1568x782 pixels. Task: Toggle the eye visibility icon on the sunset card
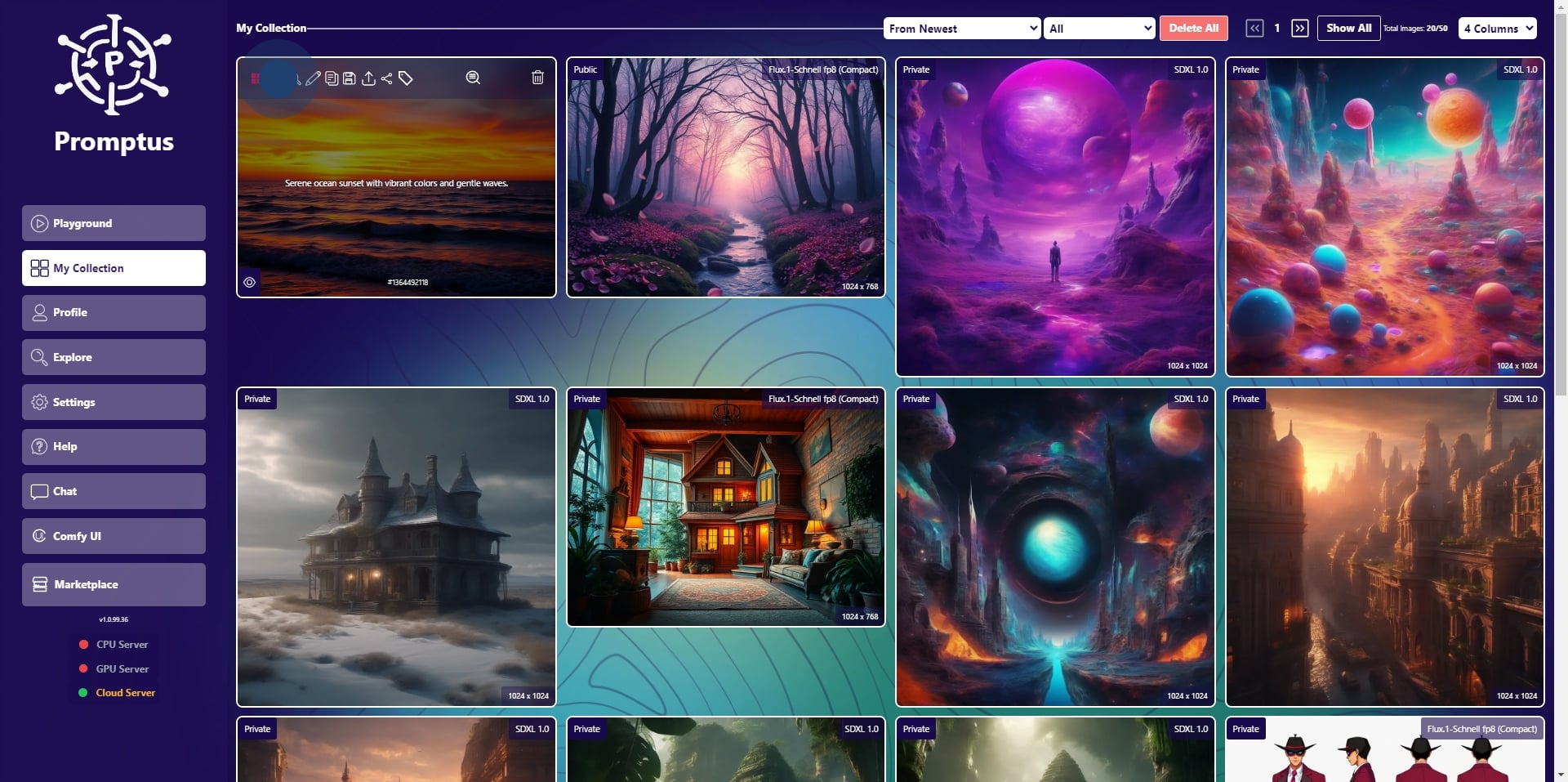click(250, 283)
